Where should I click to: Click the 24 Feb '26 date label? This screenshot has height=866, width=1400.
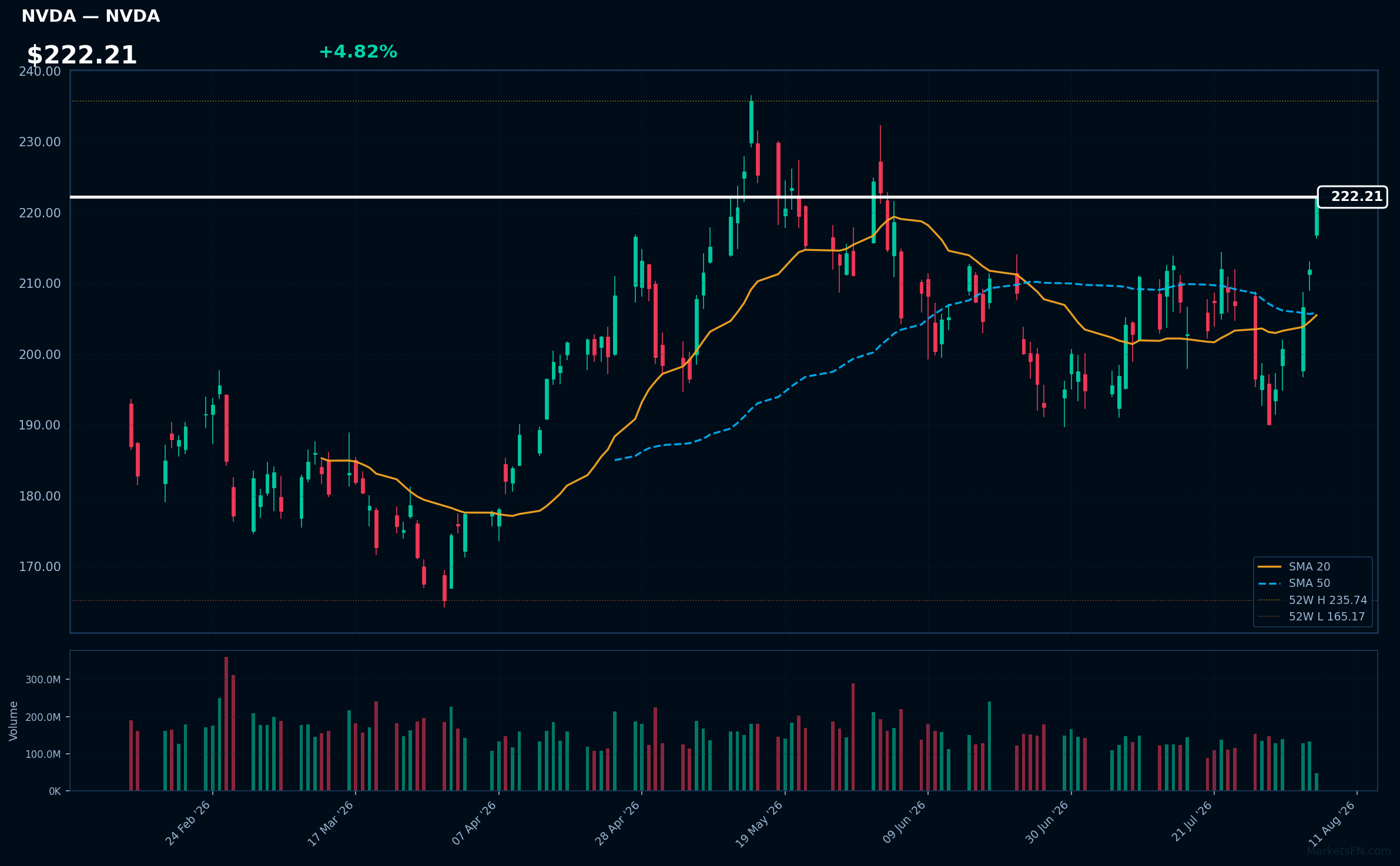188,823
